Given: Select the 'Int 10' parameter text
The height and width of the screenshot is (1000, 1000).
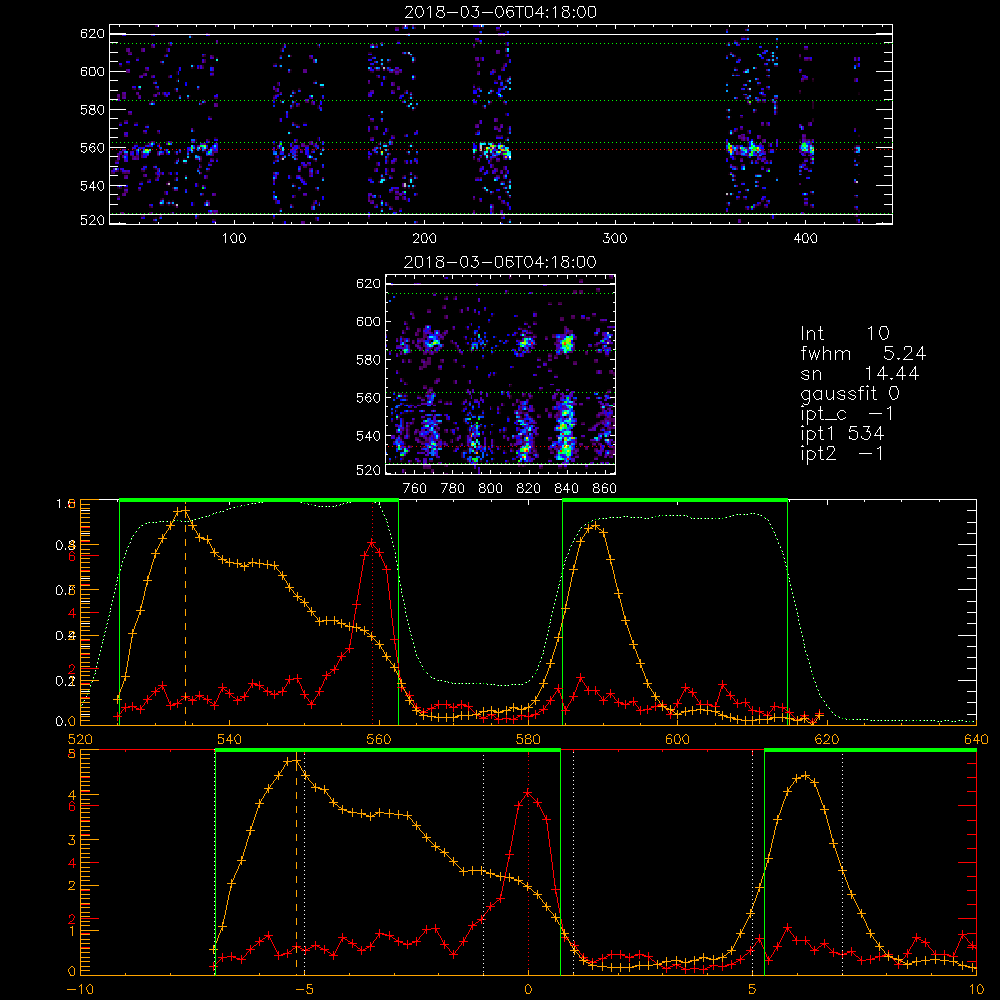Looking at the screenshot, I should tap(845, 333).
